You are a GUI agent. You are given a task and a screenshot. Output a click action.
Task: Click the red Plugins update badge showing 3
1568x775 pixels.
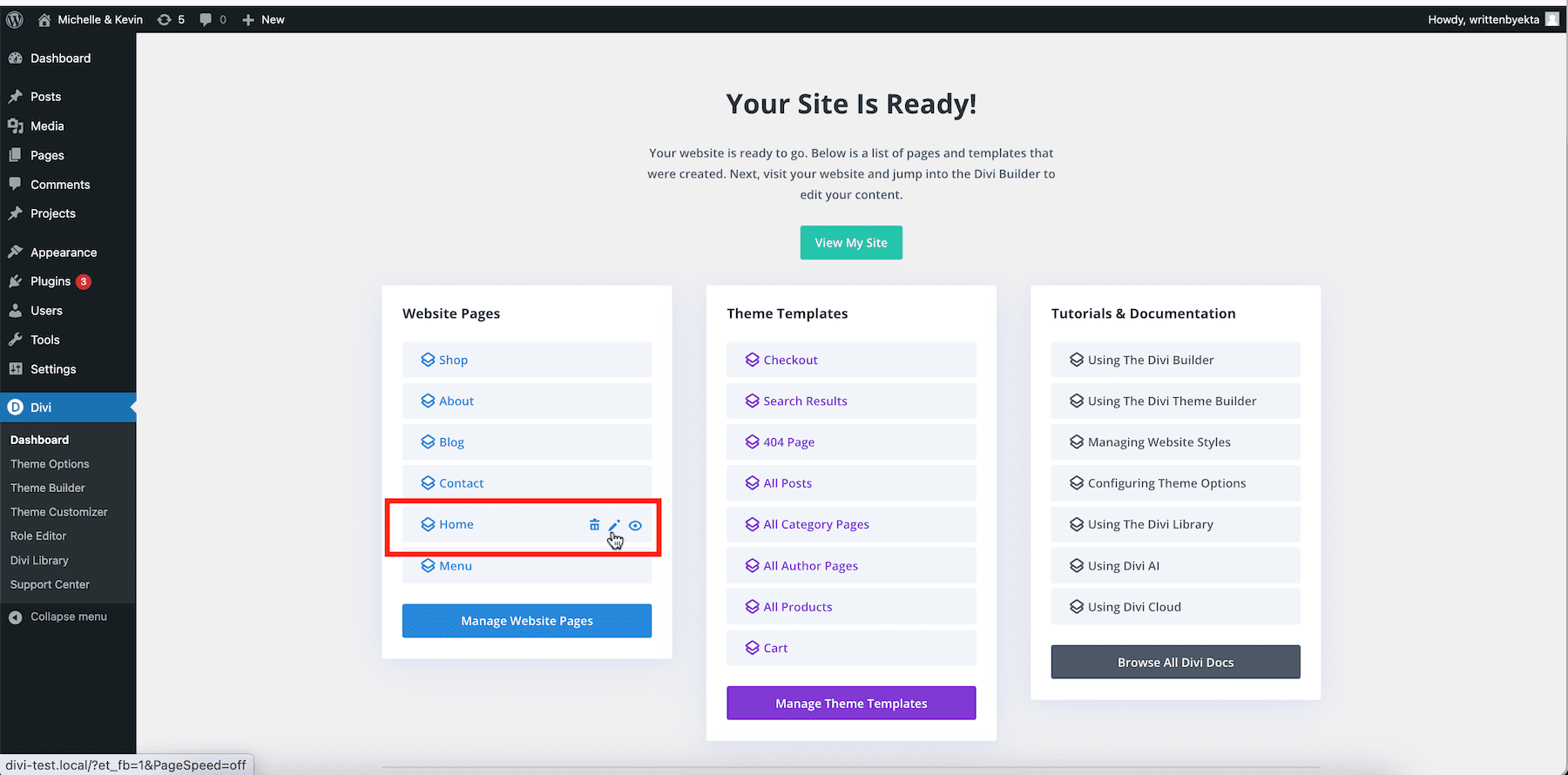pos(84,281)
